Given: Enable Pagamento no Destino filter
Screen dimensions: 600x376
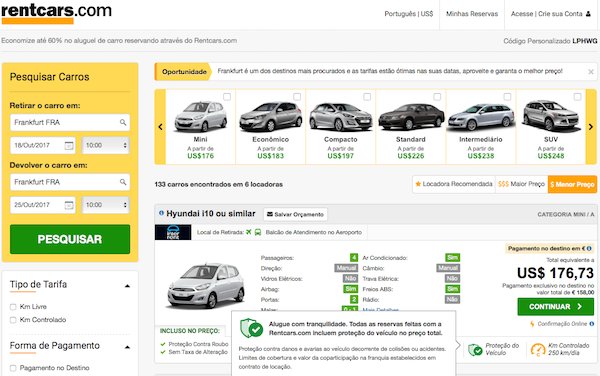Looking at the screenshot, I should click(x=13, y=368).
